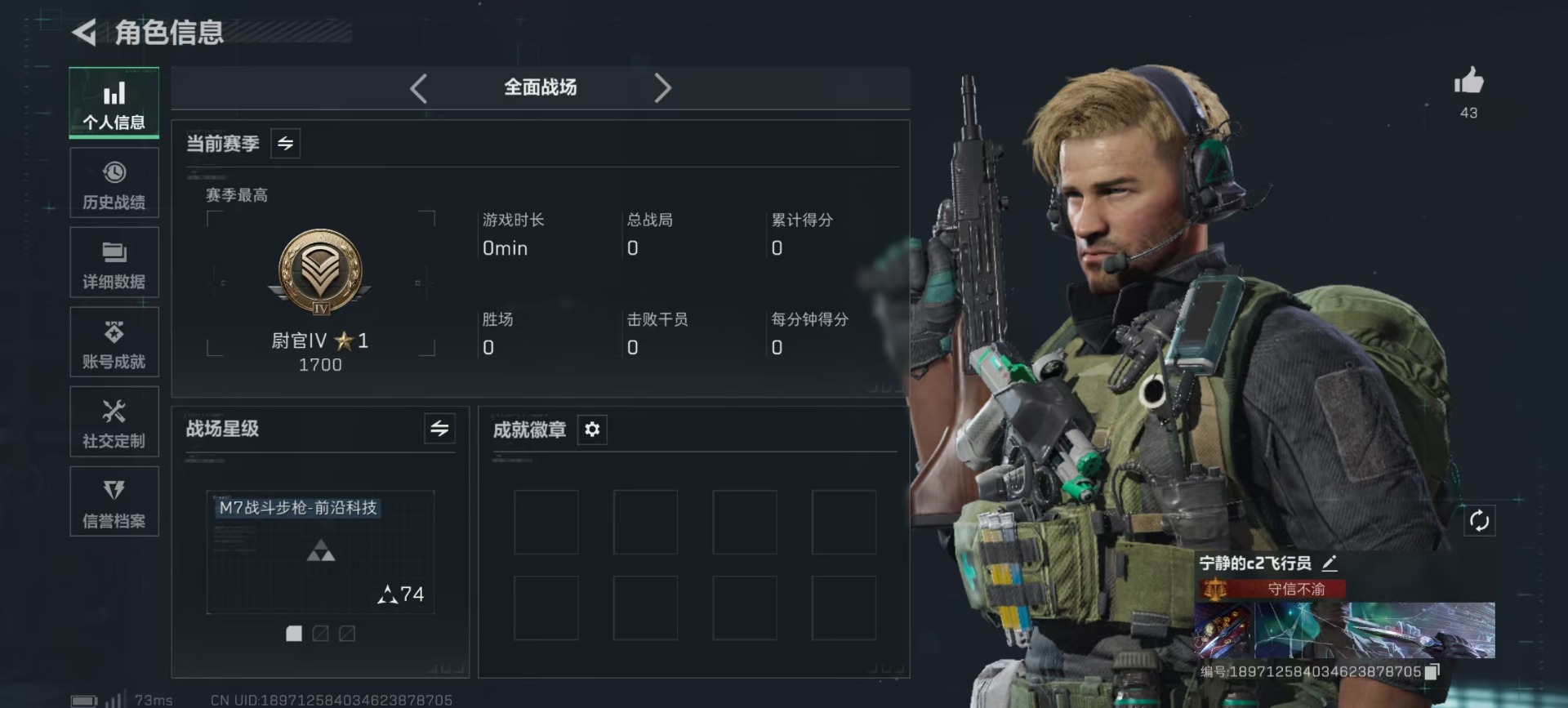1568x708 pixels.
Task: Switch to the previous game mode with the left chevron
Action: 419,88
